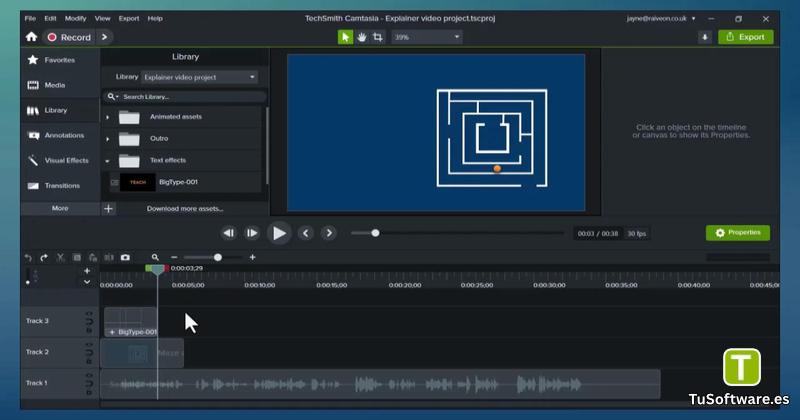
Task: Click the timeline zoom slider handle
Action: pyautogui.click(x=218, y=258)
